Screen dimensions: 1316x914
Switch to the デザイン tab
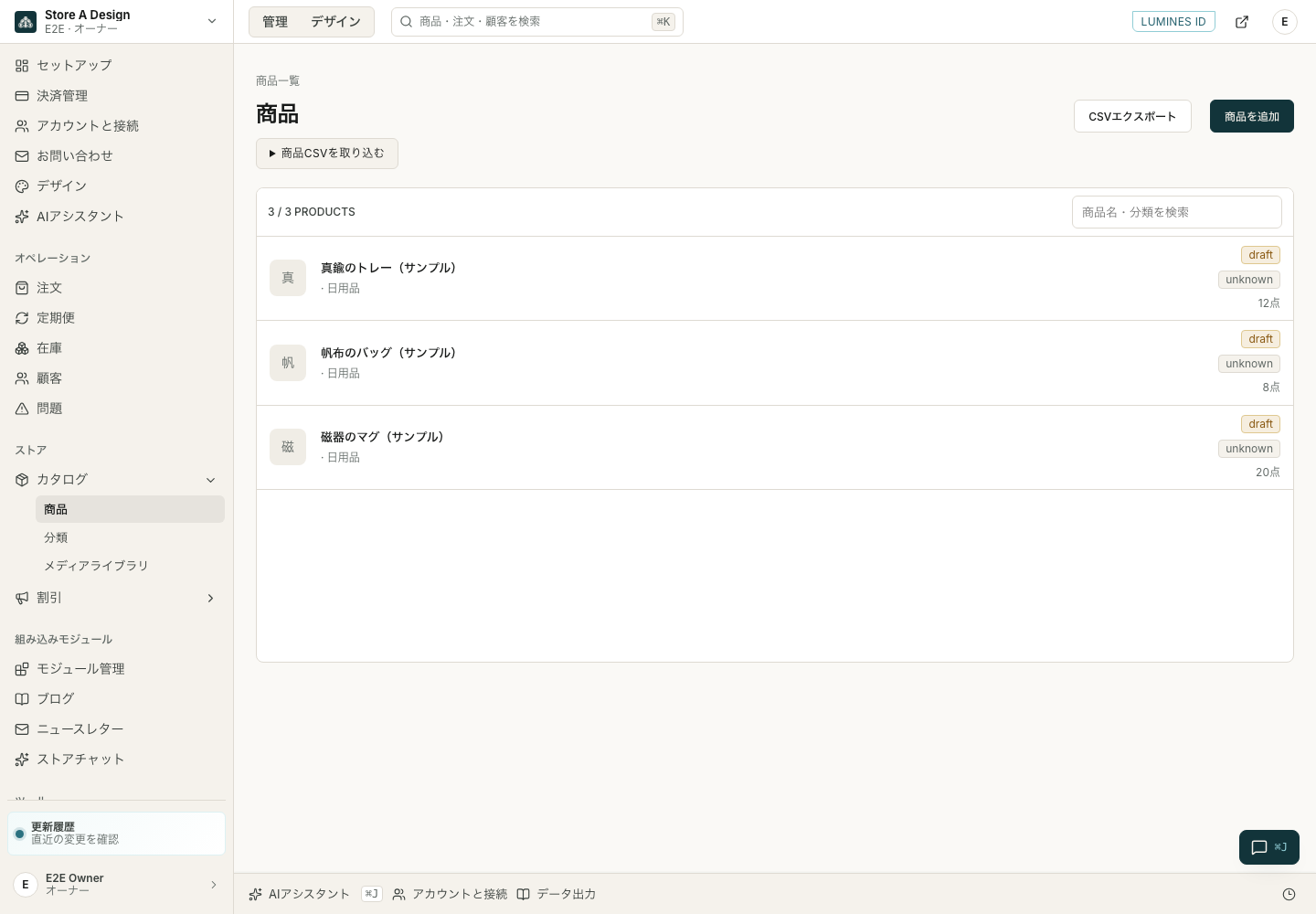coord(335,22)
